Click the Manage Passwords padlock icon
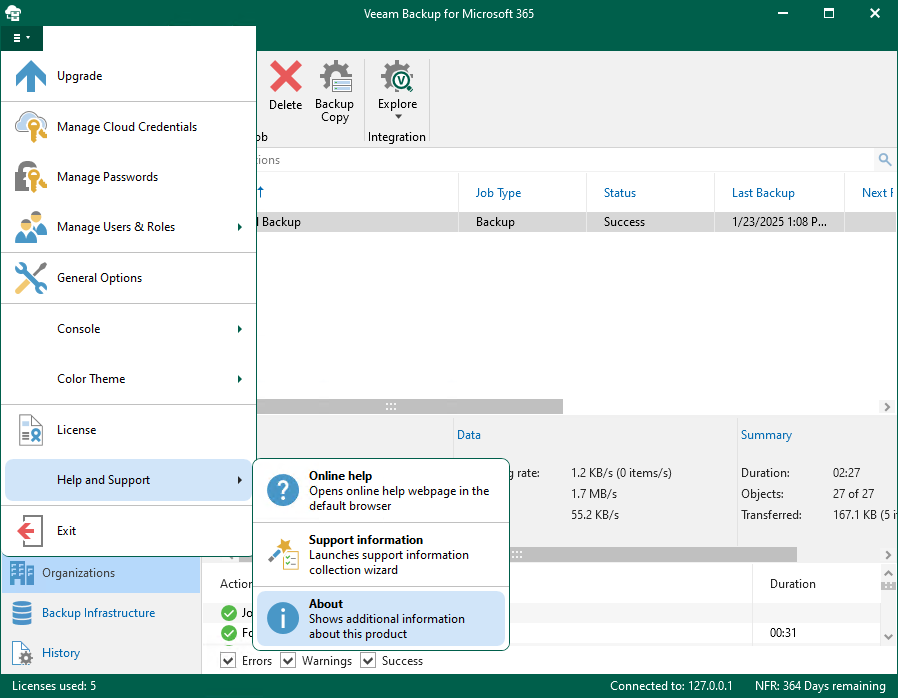The width and height of the screenshot is (898, 698). coord(31,177)
